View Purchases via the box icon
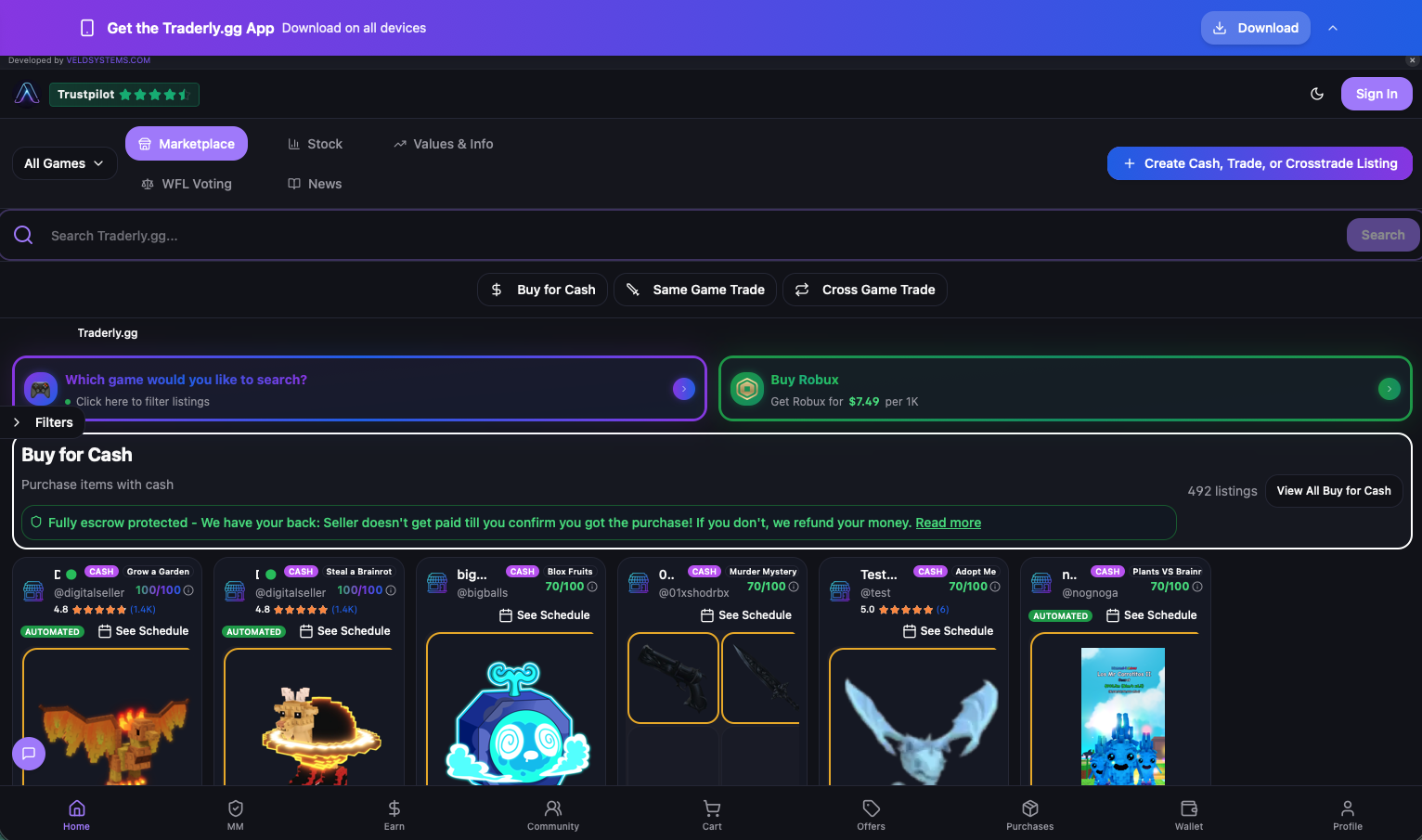The image size is (1422, 840). click(x=1029, y=808)
